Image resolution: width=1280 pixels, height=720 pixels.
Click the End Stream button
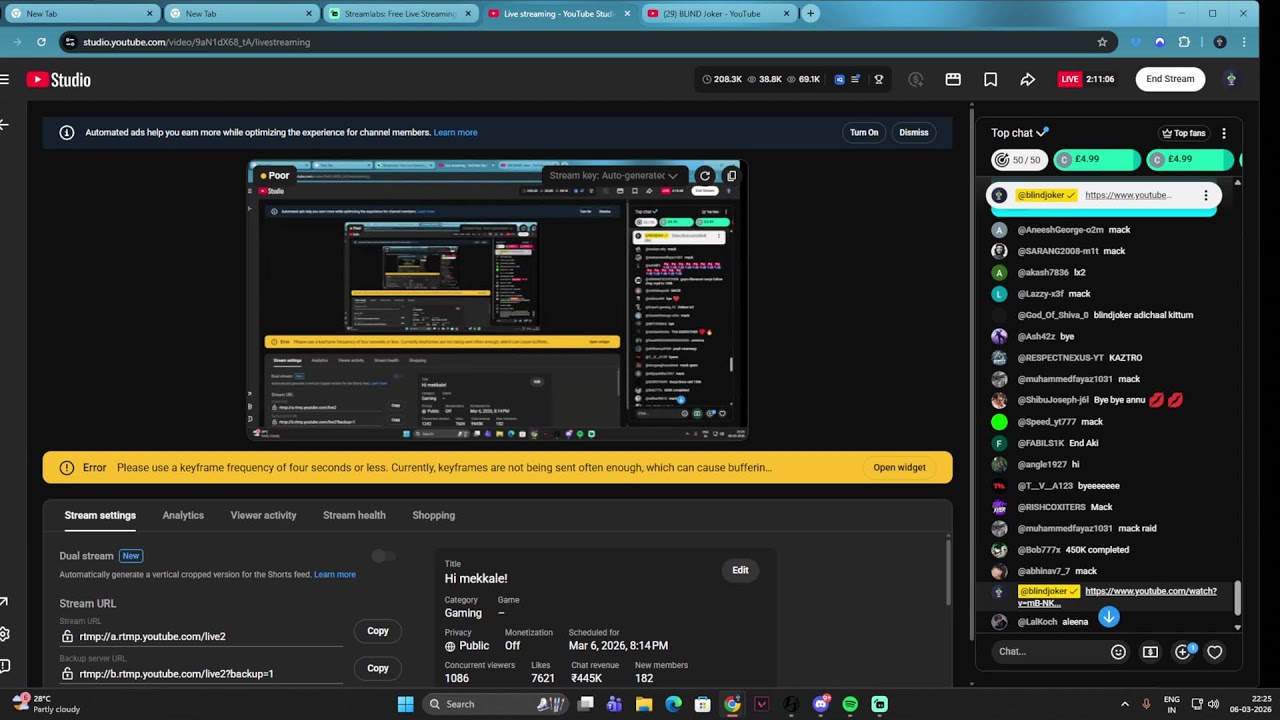(x=1170, y=79)
